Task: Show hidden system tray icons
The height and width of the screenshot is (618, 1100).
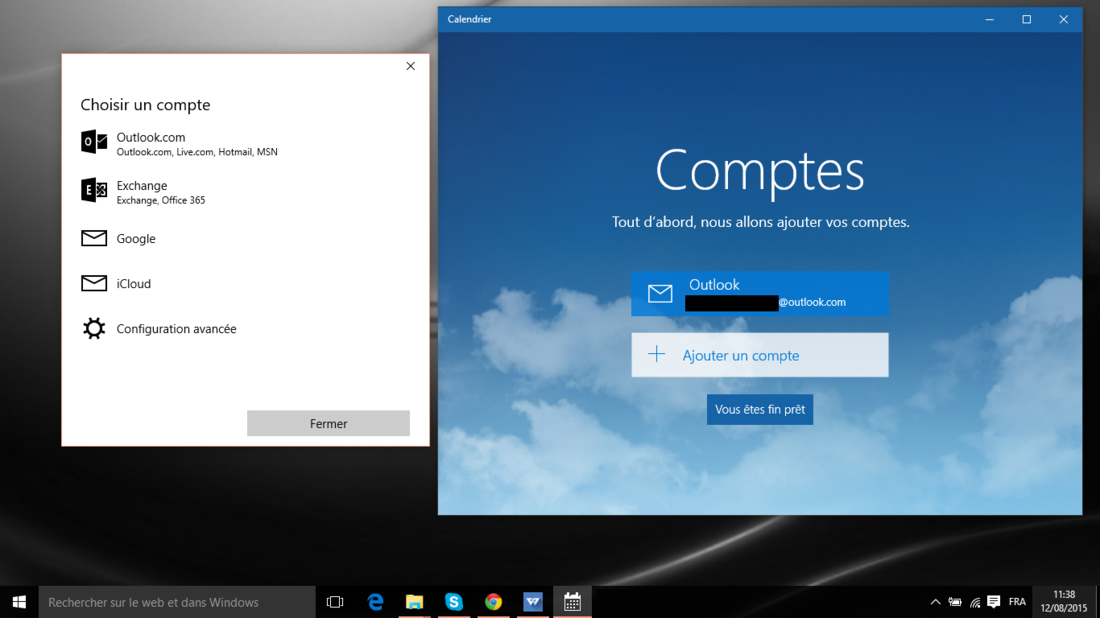Action: pyautogui.click(x=935, y=602)
